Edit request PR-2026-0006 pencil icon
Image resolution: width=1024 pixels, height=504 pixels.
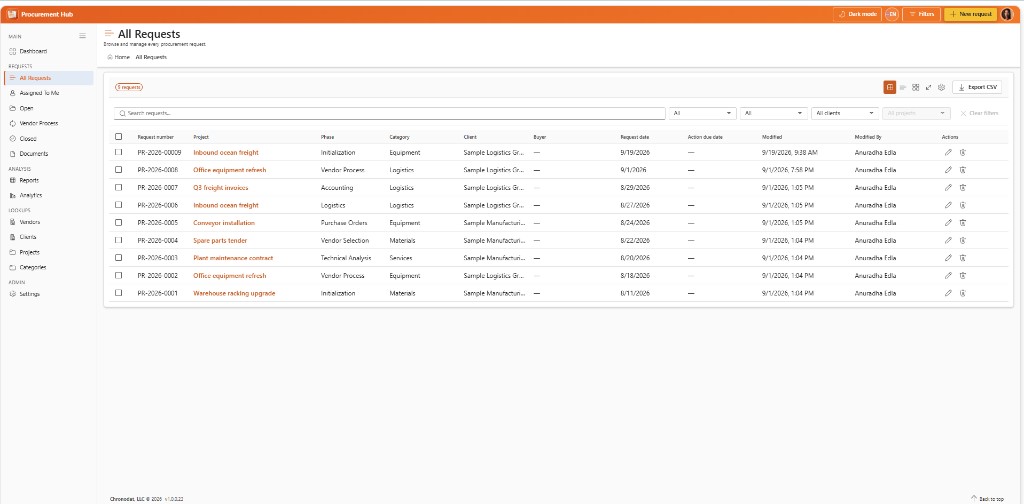click(x=948, y=205)
